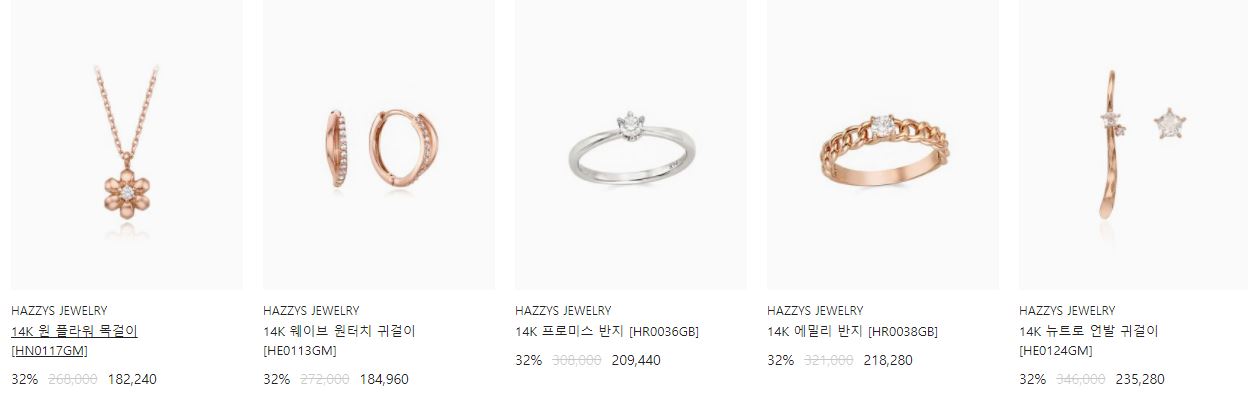
Task: Click the 235,280 sale price
Action: coord(1140,379)
